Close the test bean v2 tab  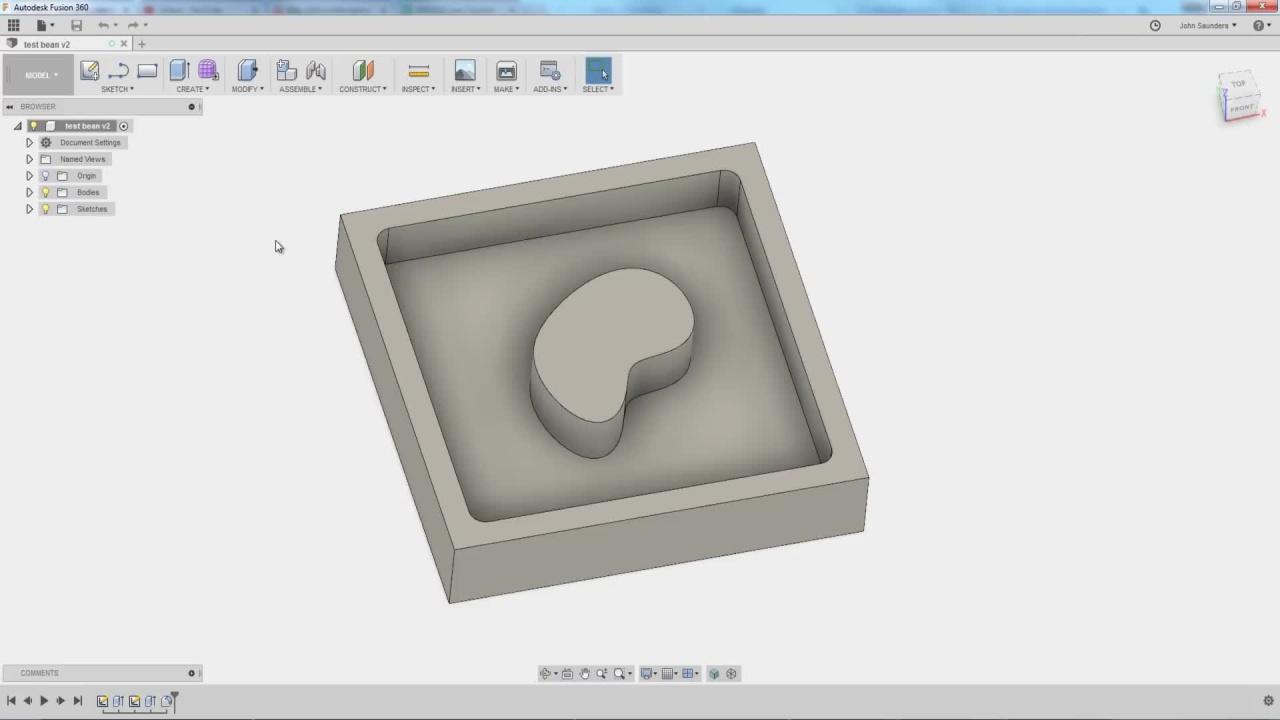pos(124,44)
